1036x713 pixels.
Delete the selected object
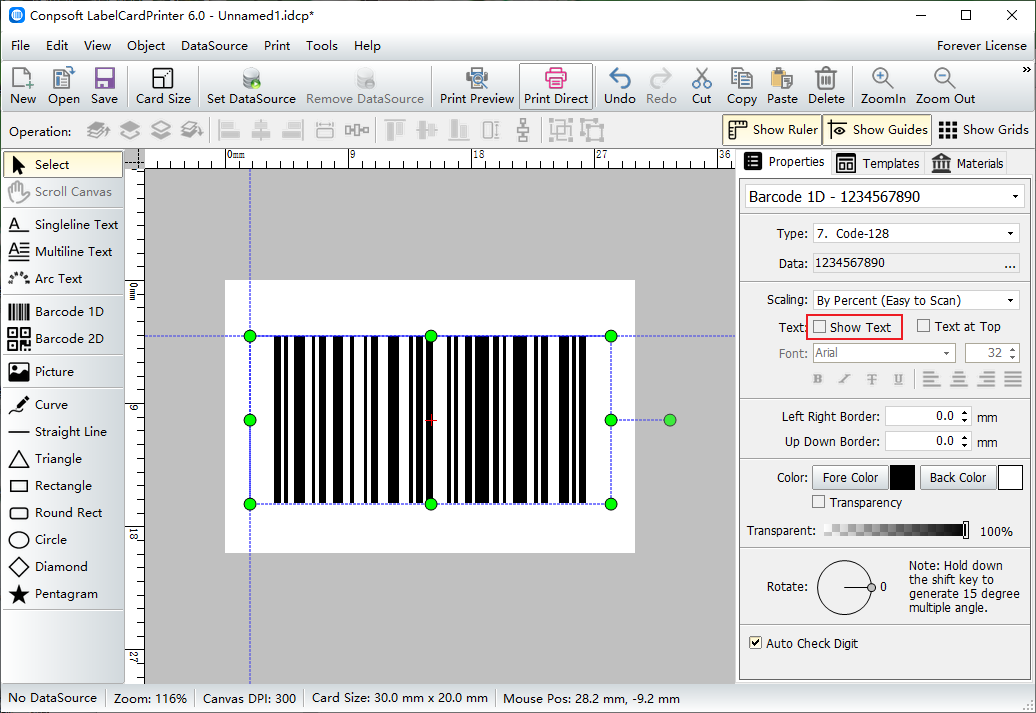coord(826,86)
